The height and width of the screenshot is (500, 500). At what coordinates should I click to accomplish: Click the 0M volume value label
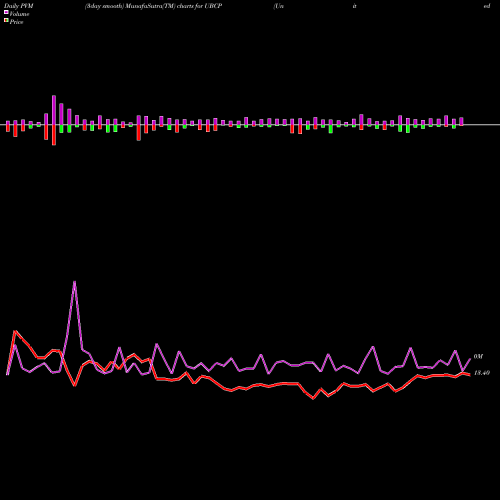click(x=478, y=357)
